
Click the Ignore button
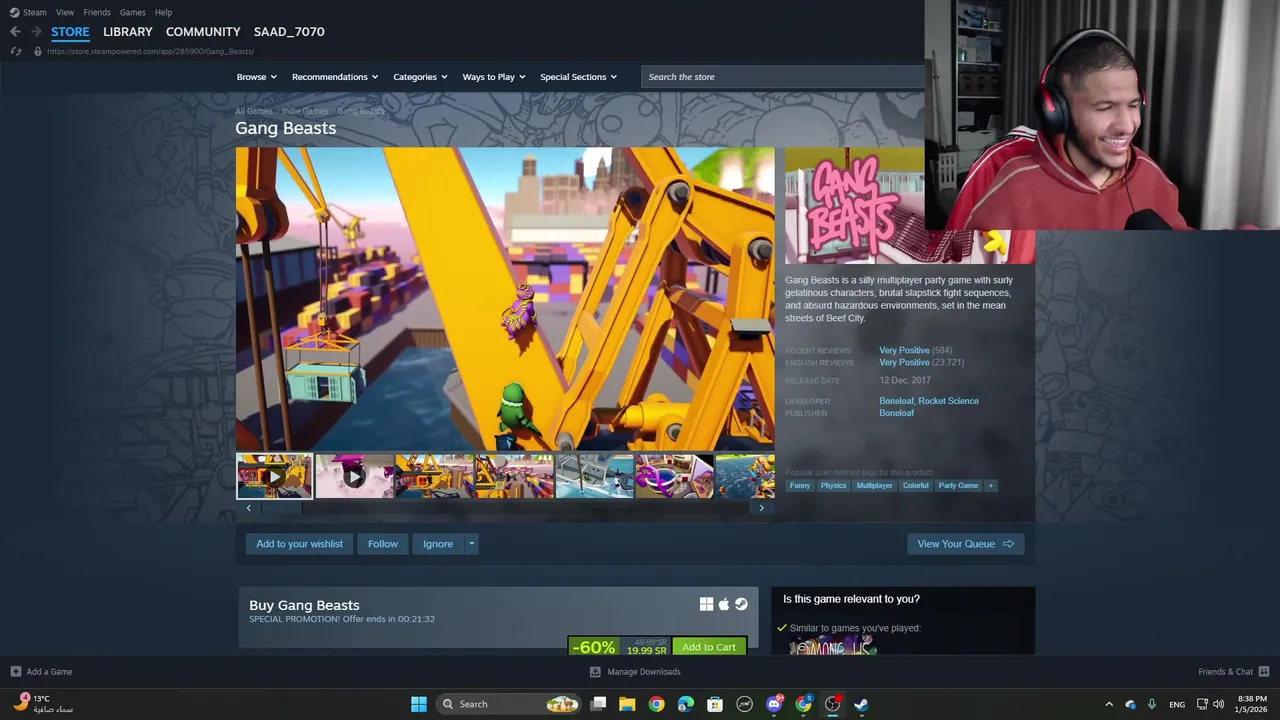point(438,544)
